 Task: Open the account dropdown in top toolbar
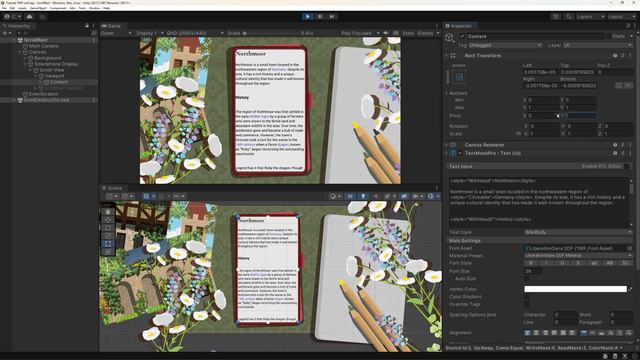[x=12, y=17]
